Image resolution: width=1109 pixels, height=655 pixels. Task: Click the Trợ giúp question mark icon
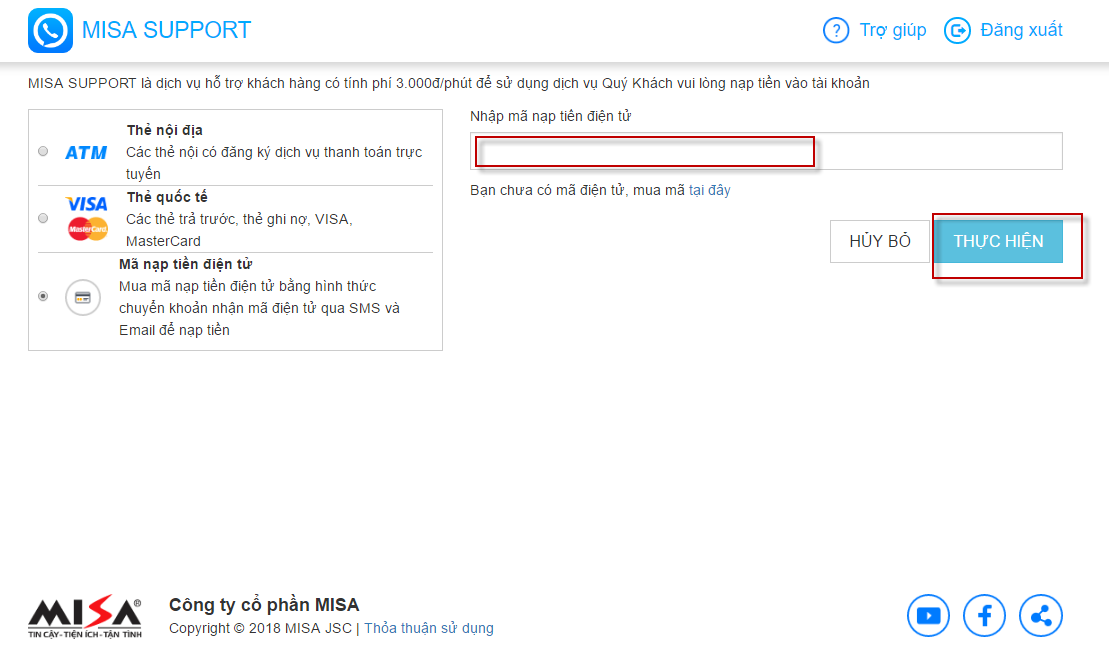pos(836,30)
